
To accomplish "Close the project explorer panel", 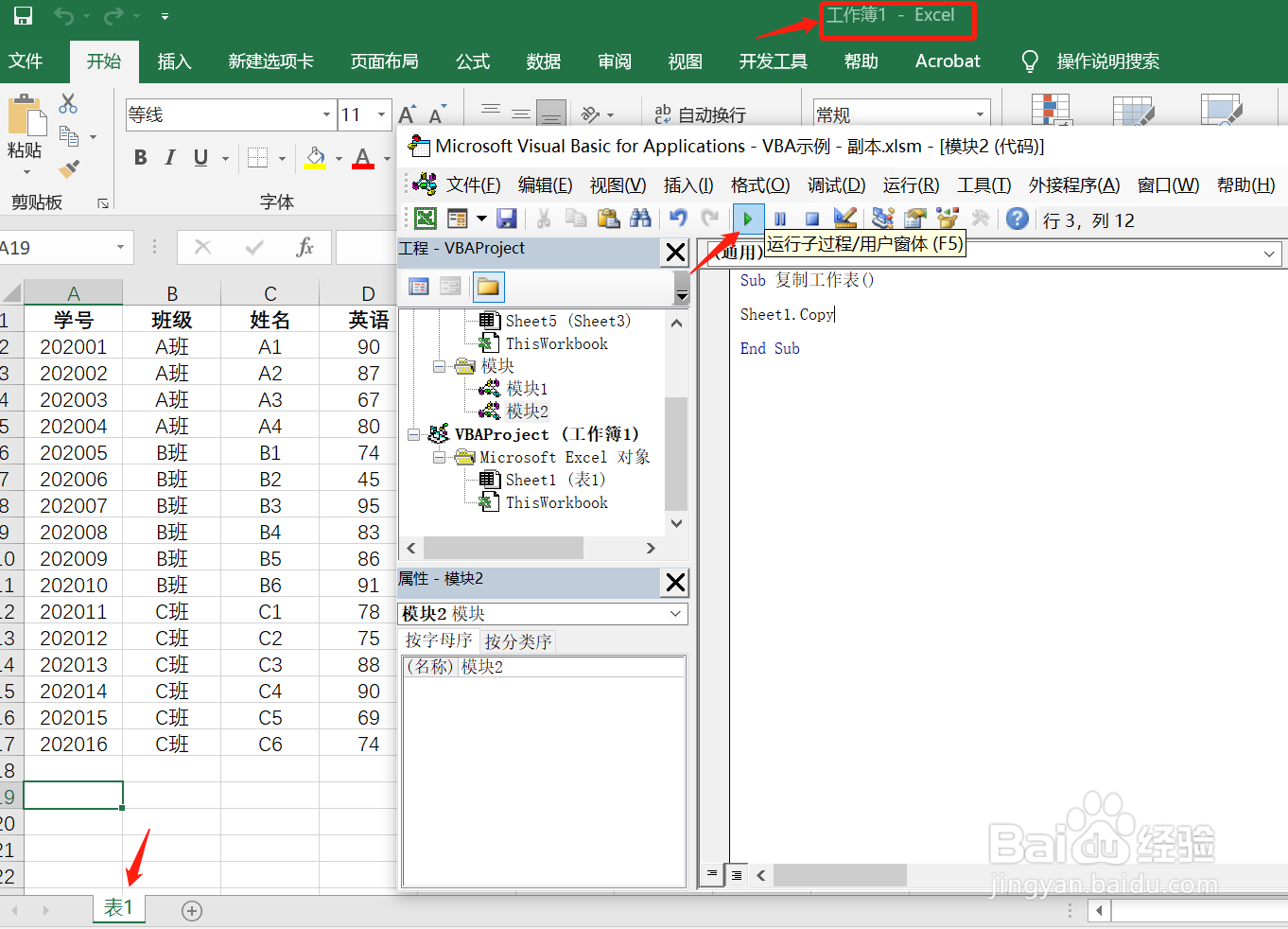I will 675,253.
